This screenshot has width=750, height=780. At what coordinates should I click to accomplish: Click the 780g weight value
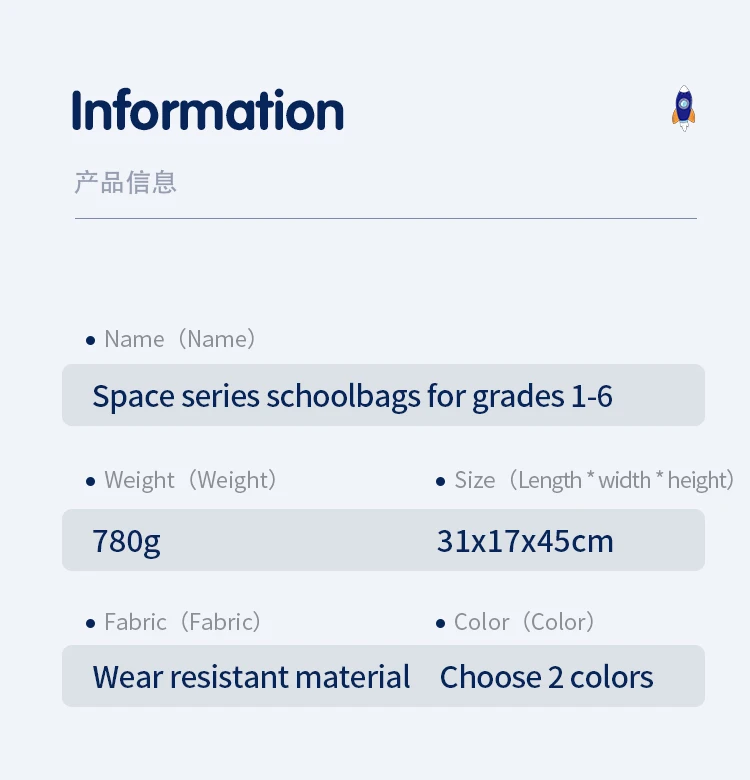click(126, 542)
